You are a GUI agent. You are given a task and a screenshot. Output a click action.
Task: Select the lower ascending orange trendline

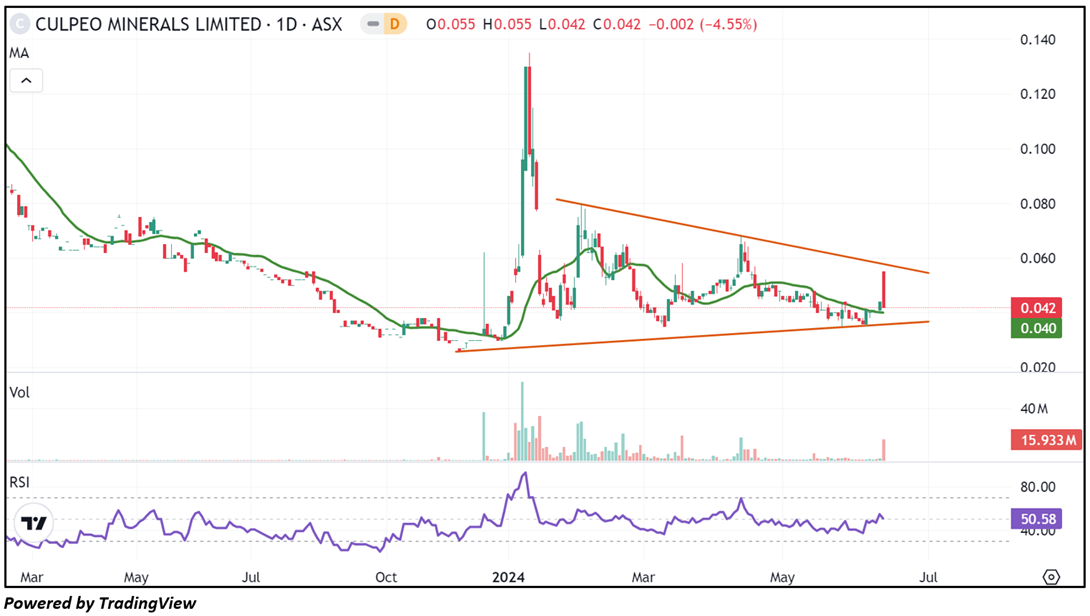click(692, 337)
